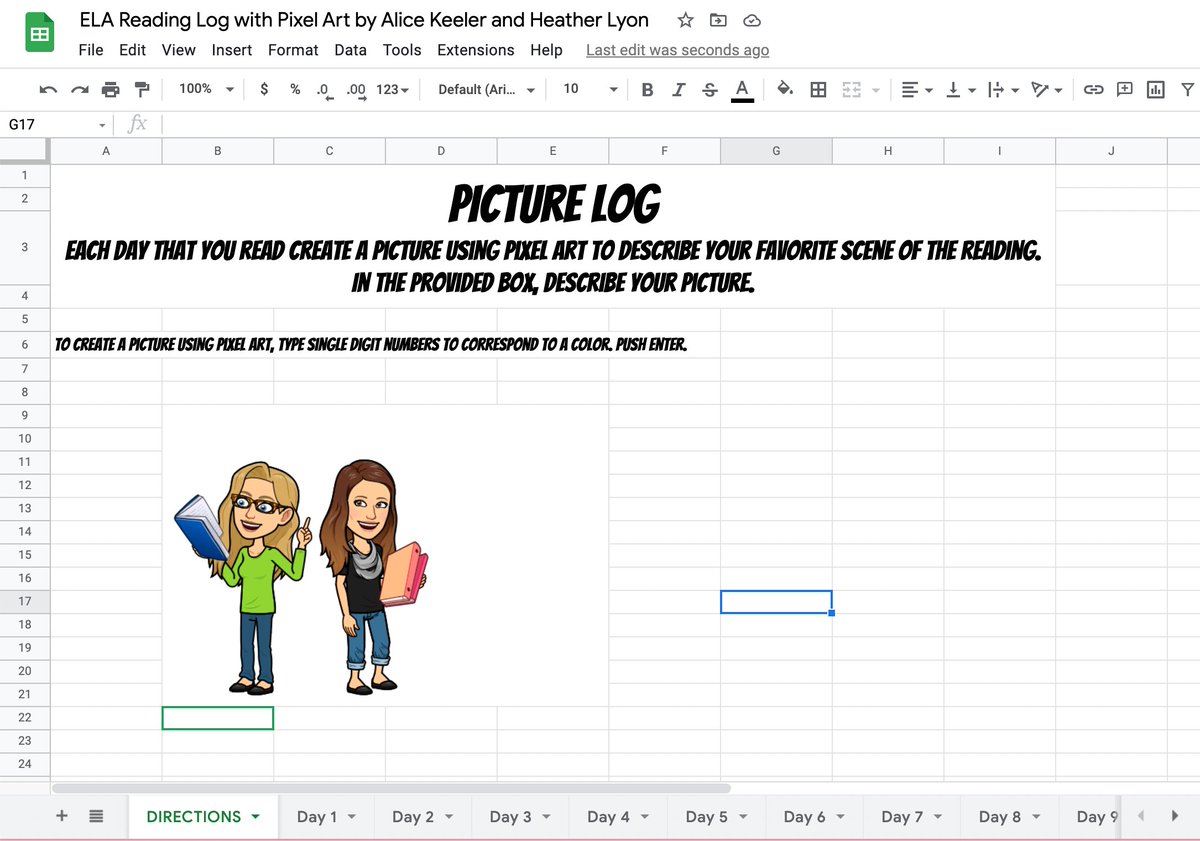Open the View menu
The image size is (1200, 841).
tap(178, 50)
